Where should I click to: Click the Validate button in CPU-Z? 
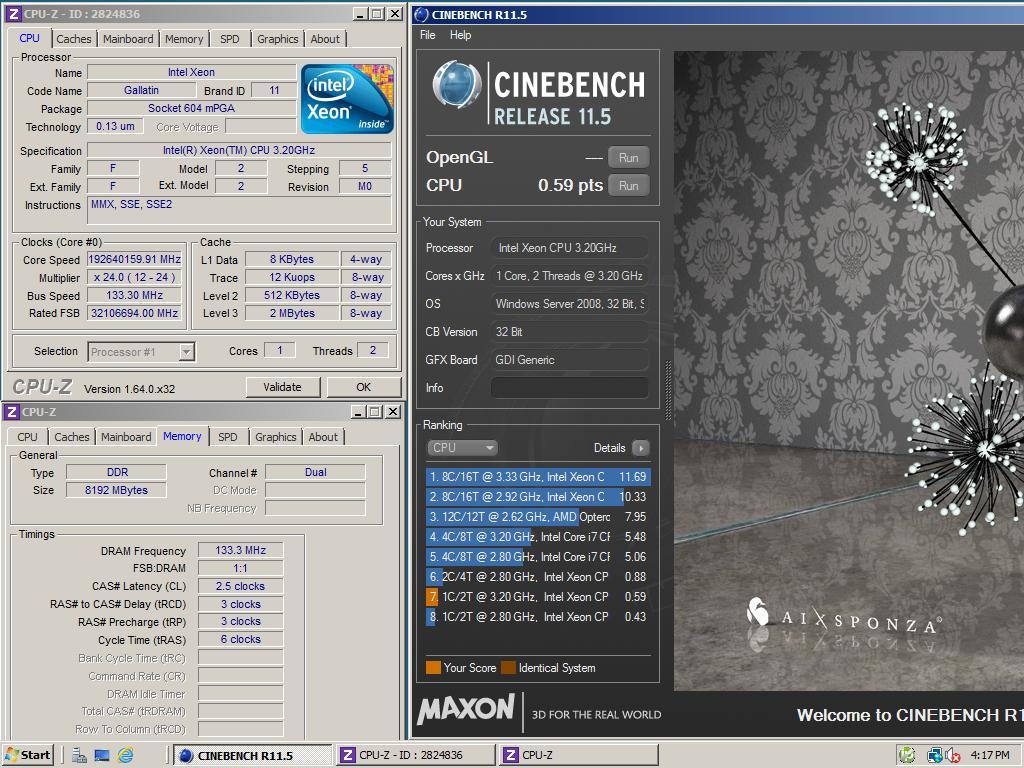pyautogui.click(x=283, y=387)
